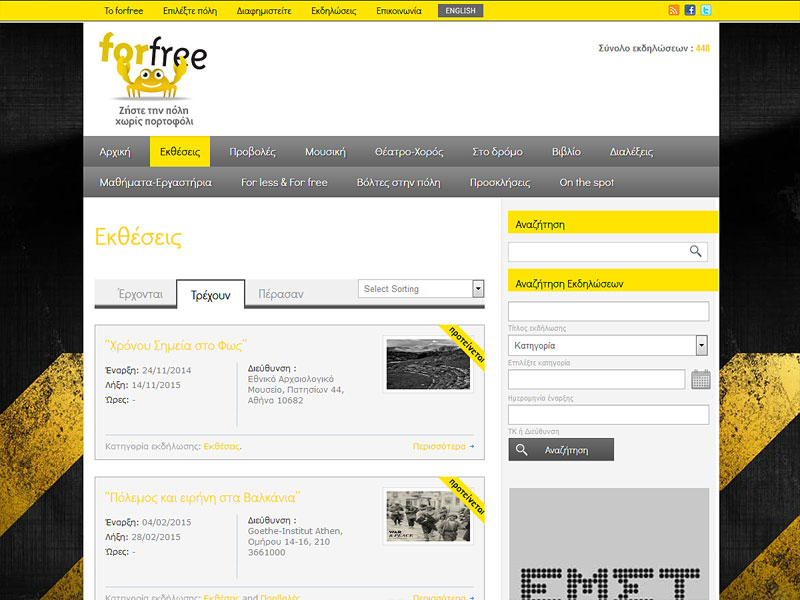Open the 'Βιβλίο' navigation item
This screenshot has width=800, height=600.
click(x=566, y=152)
